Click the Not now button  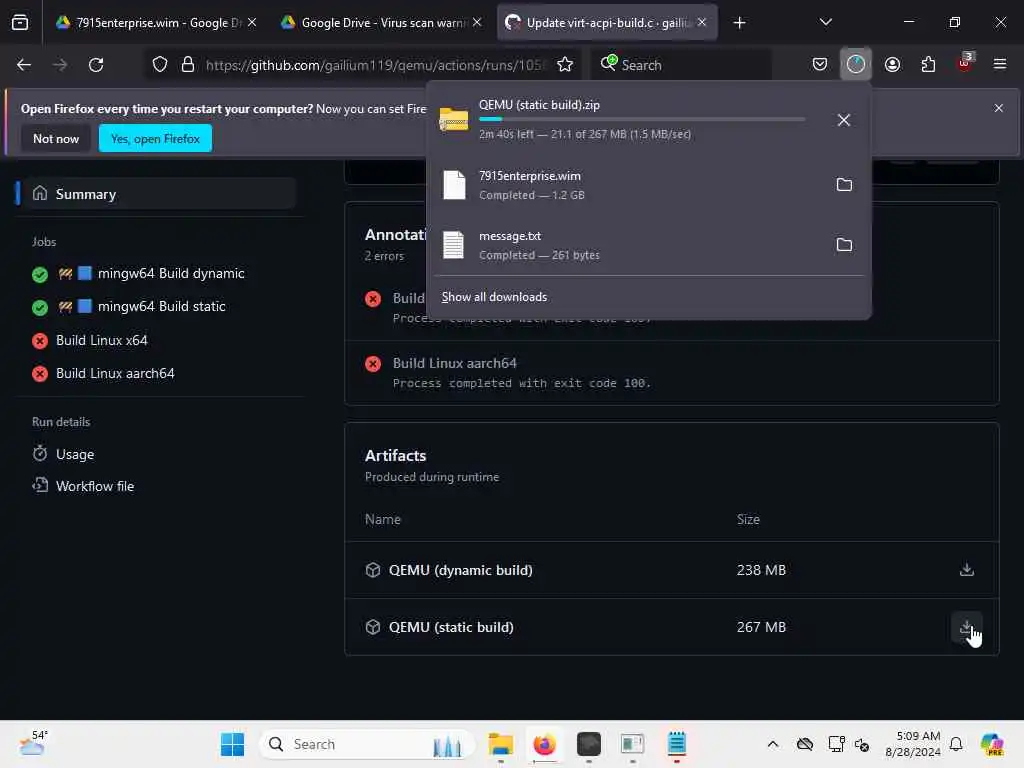tap(56, 138)
